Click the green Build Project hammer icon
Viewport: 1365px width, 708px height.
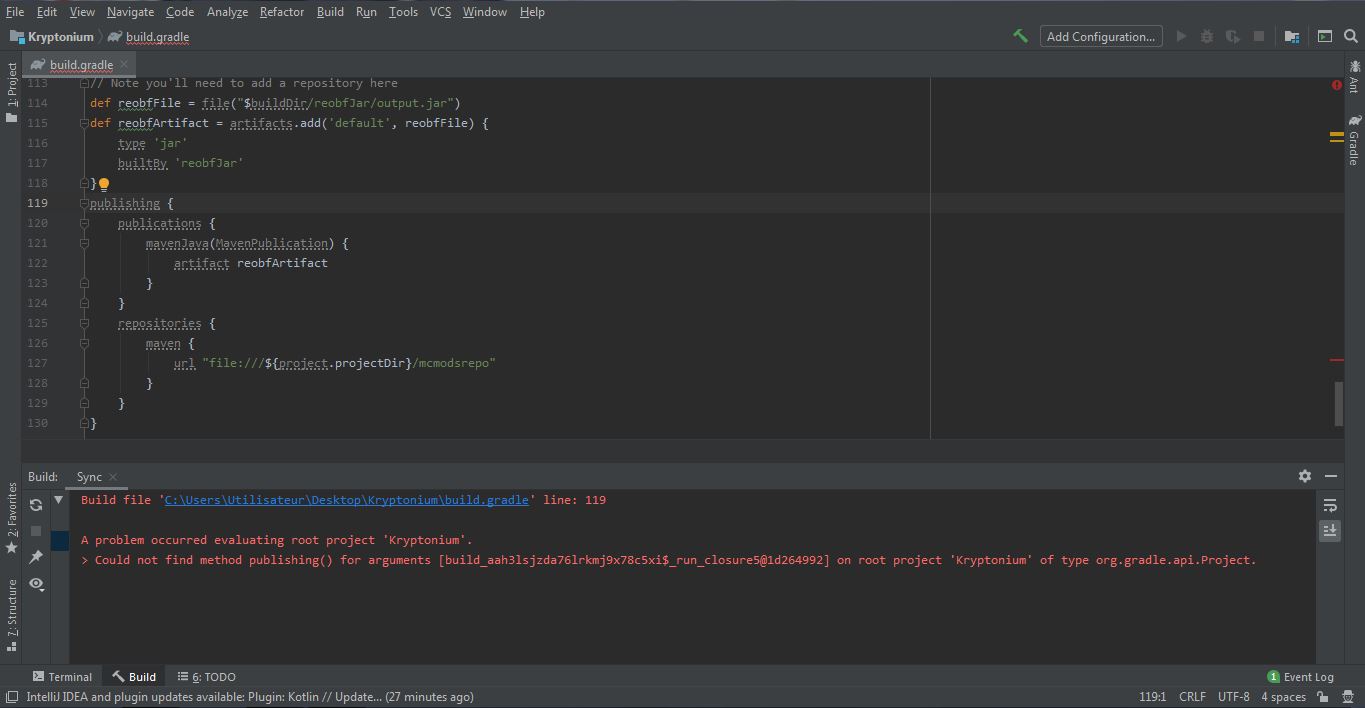(1020, 36)
